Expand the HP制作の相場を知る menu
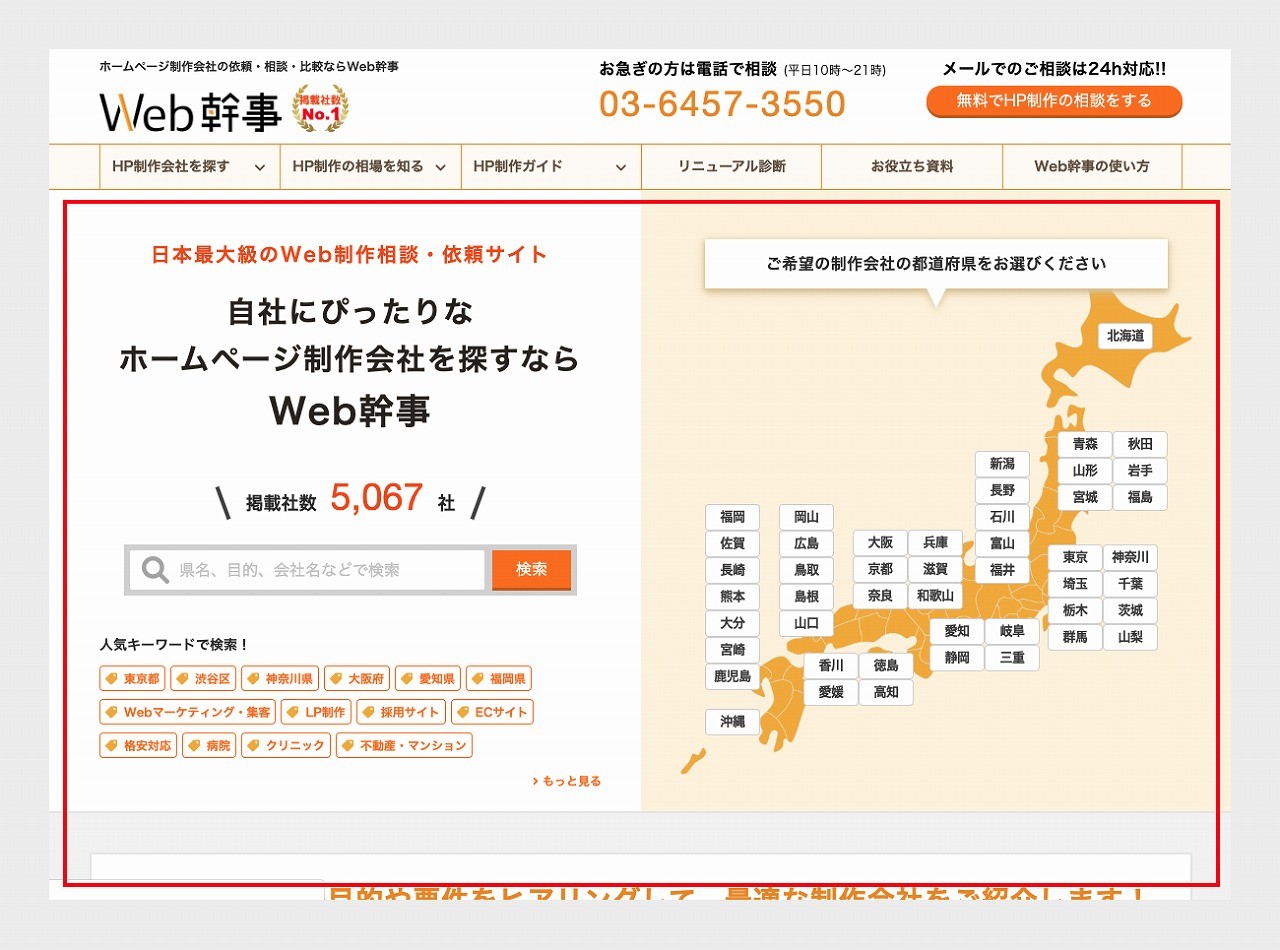The width and height of the screenshot is (1280, 950). [x=370, y=167]
